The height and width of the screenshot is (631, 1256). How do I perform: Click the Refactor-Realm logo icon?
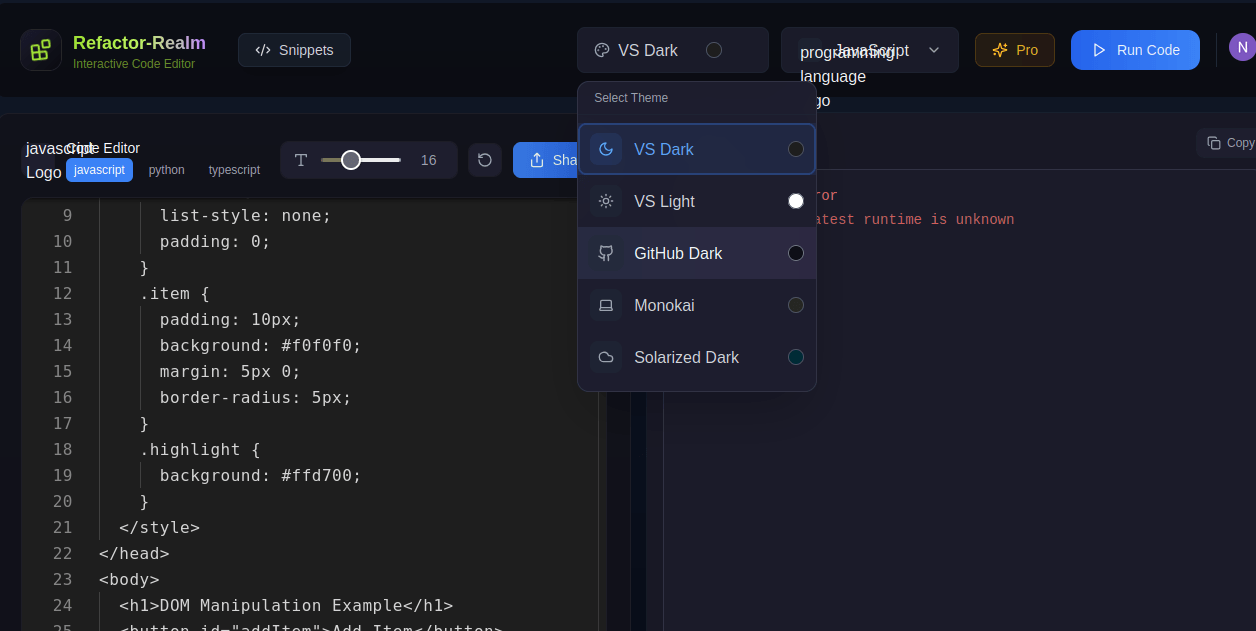coord(40,50)
